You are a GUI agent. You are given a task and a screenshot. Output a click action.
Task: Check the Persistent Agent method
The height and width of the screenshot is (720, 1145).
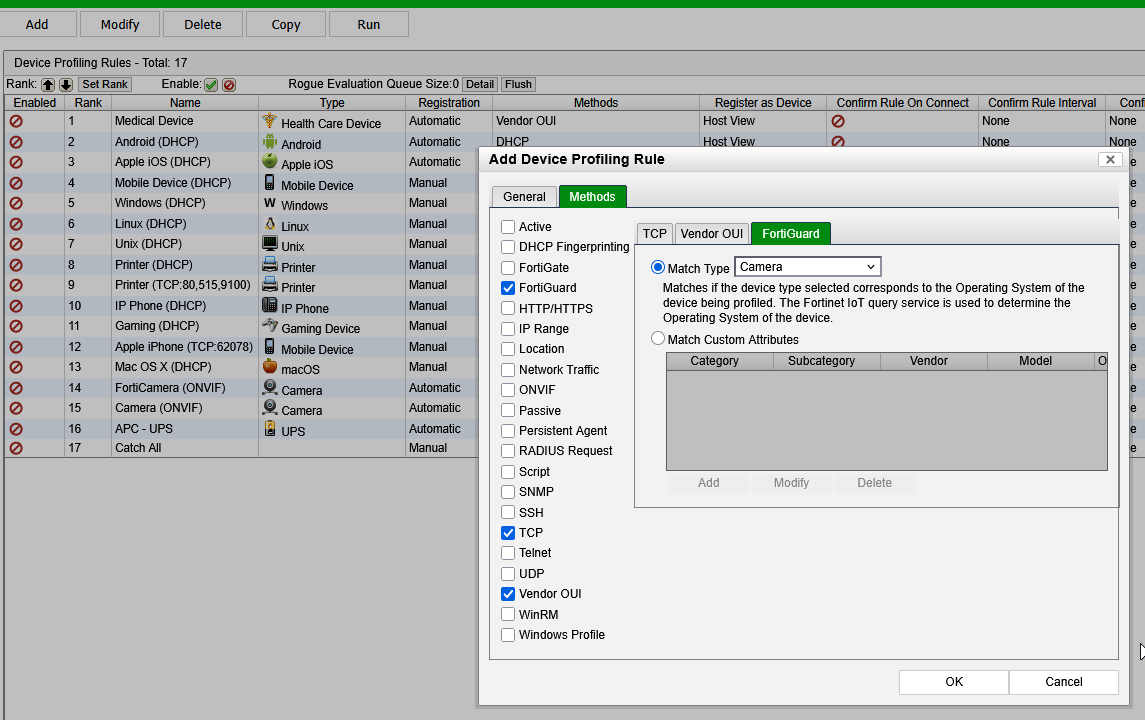508,431
